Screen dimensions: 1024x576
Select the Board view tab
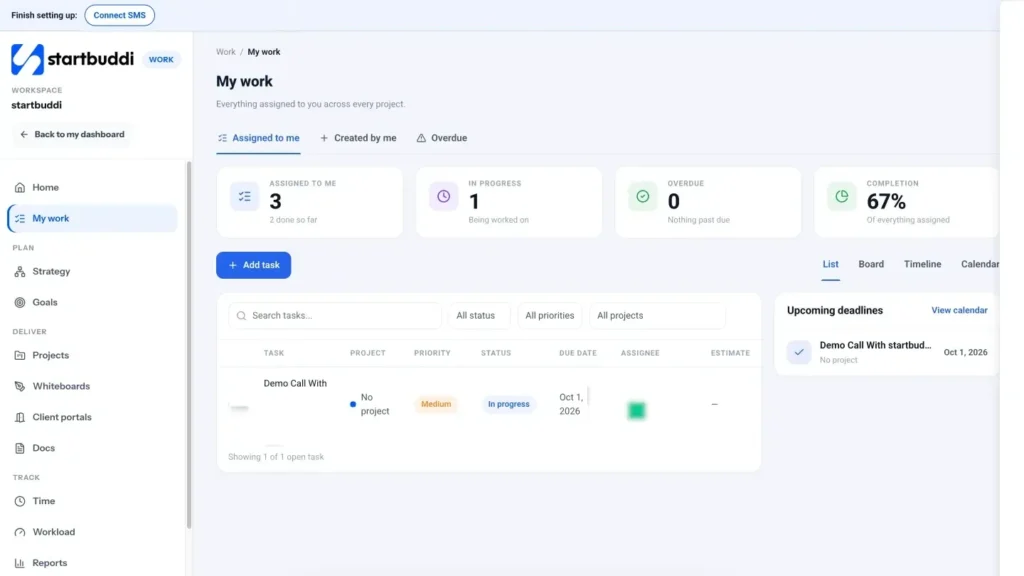[871, 264]
